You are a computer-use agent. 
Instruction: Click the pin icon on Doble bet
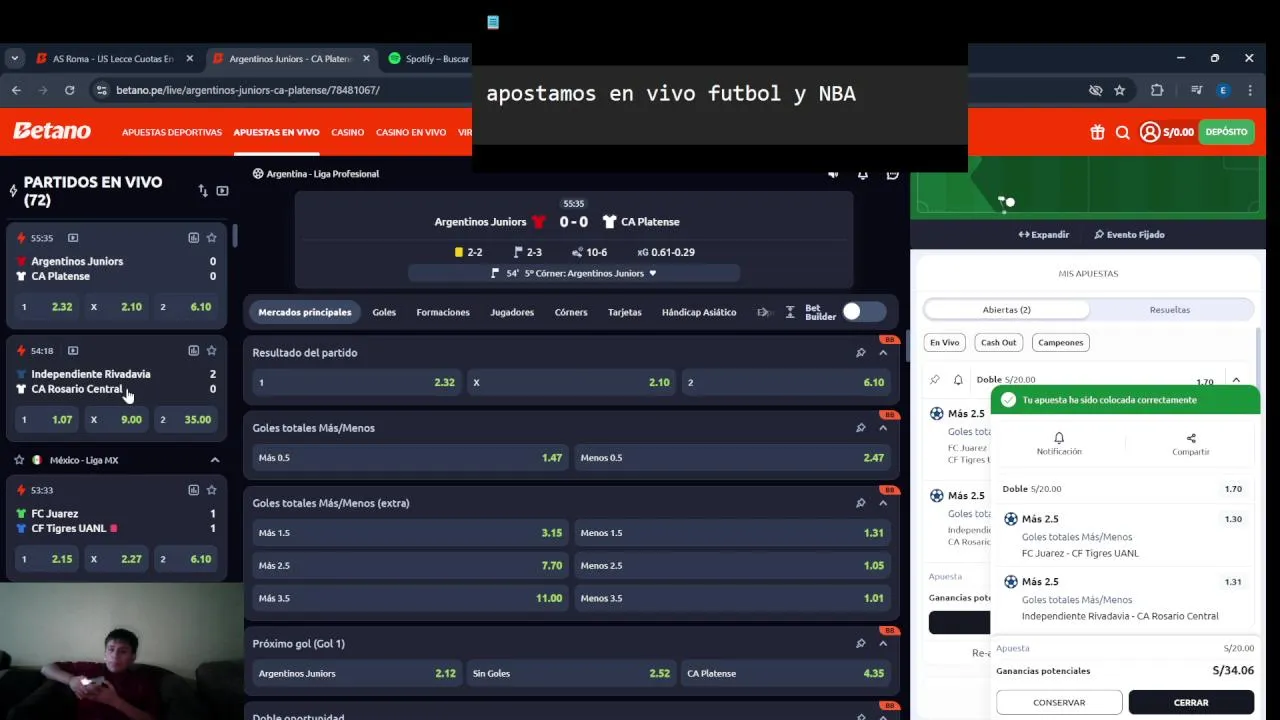click(x=935, y=380)
